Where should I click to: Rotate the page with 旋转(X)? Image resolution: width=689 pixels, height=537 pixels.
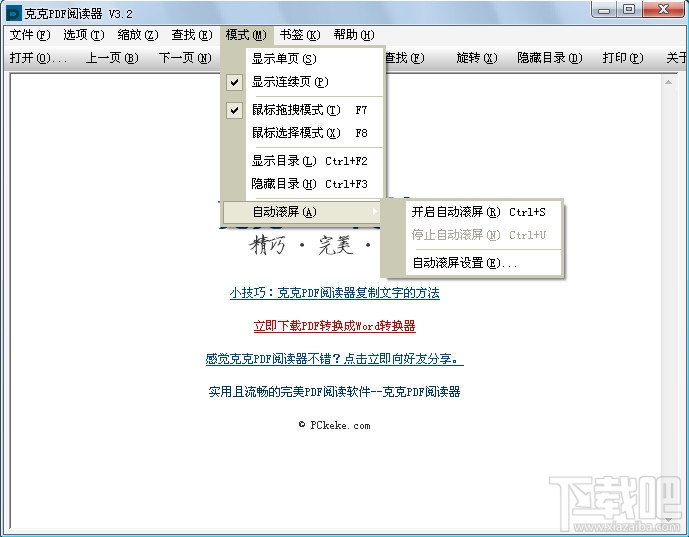pyautogui.click(x=477, y=58)
